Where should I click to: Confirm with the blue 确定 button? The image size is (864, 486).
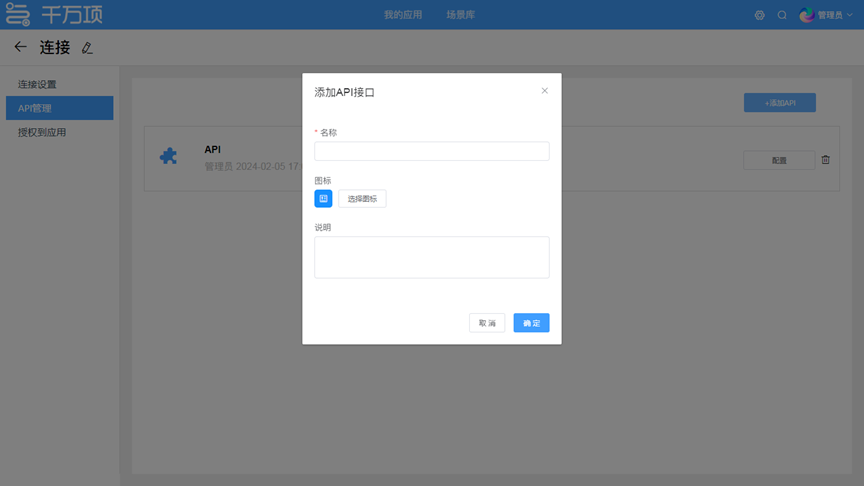[531, 323]
